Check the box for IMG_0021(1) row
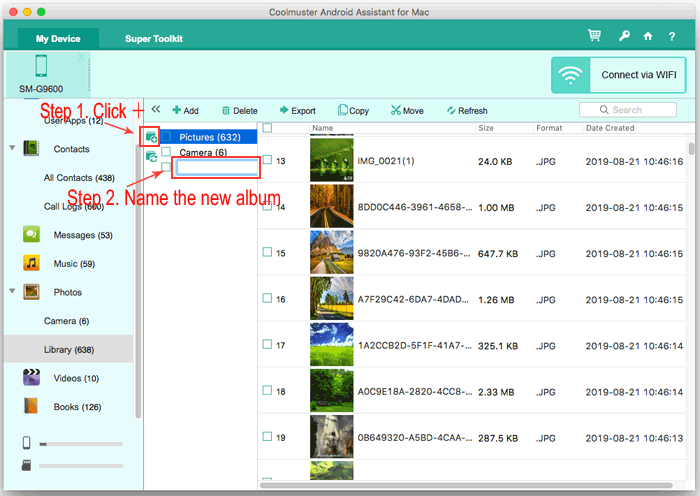Image resolution: width=700 pixels, height=496 pixels. (x=267, y=161)
